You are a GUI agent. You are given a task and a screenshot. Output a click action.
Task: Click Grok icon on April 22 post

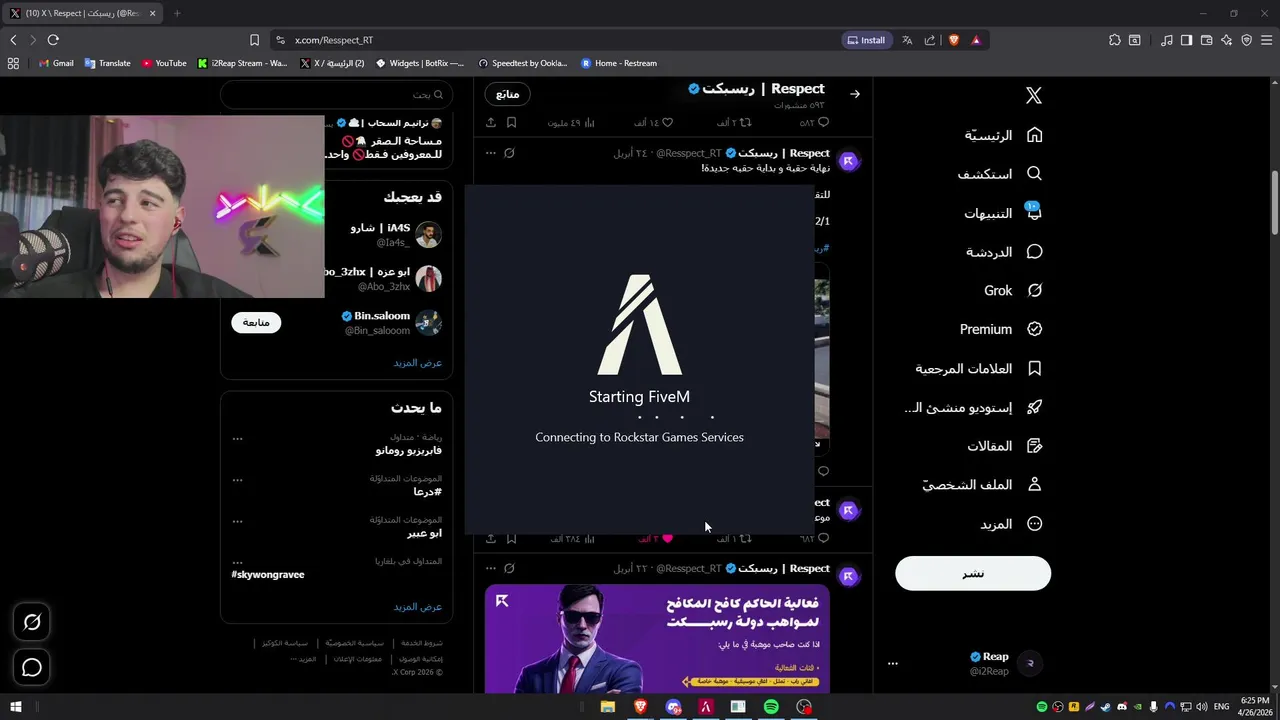[x=509, y=568]
